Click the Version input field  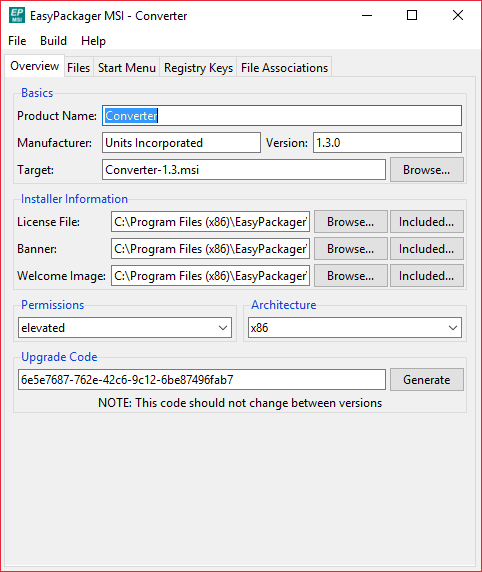387,143
